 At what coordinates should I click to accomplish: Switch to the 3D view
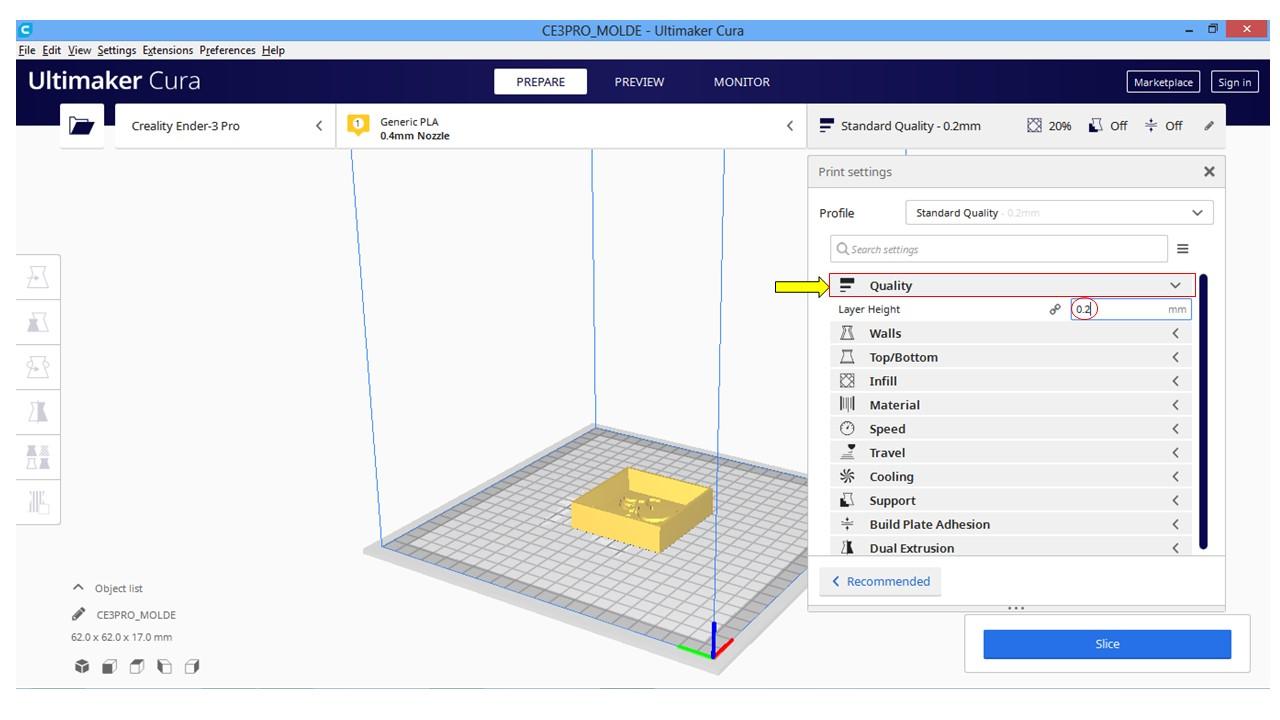coord(82,666)
